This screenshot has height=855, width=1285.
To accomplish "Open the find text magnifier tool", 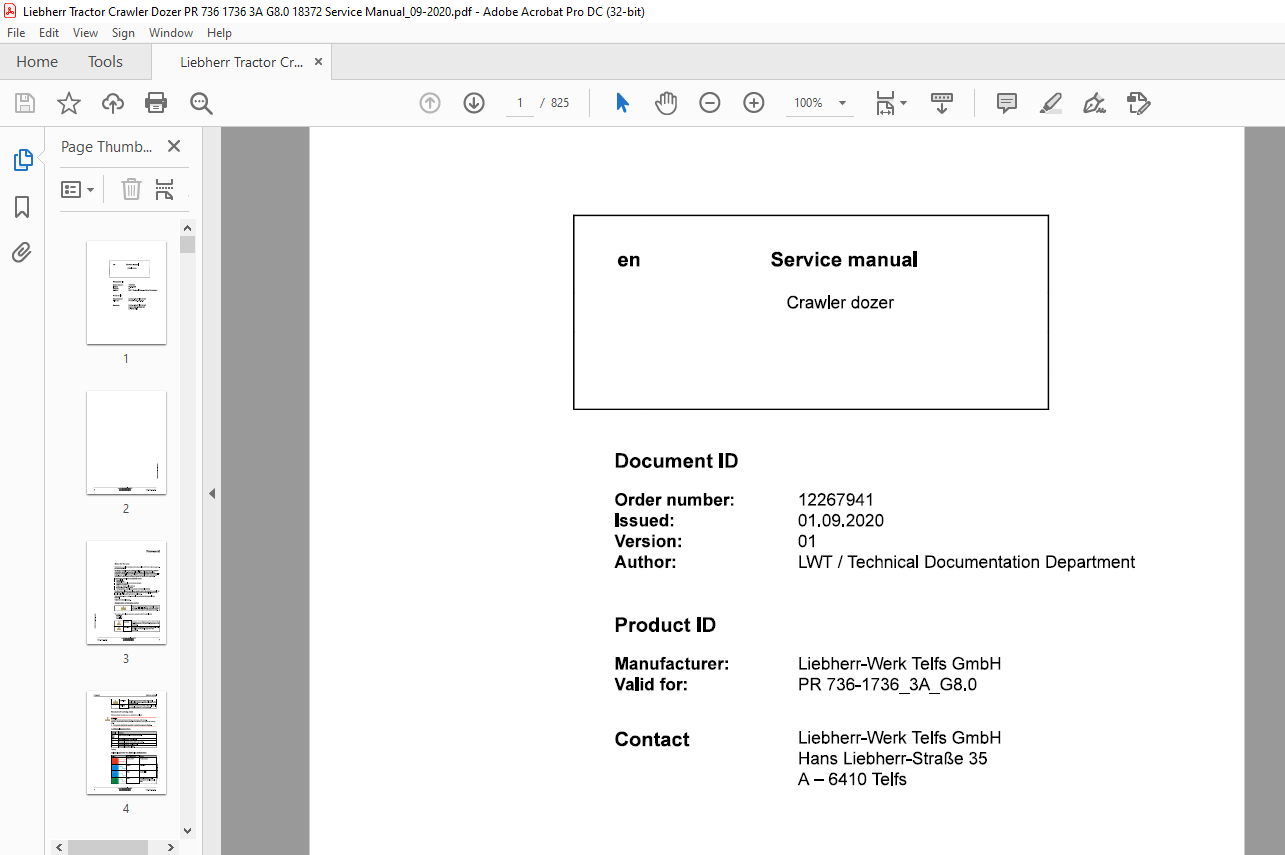I will pyautogui.click(x=202, y=103).
